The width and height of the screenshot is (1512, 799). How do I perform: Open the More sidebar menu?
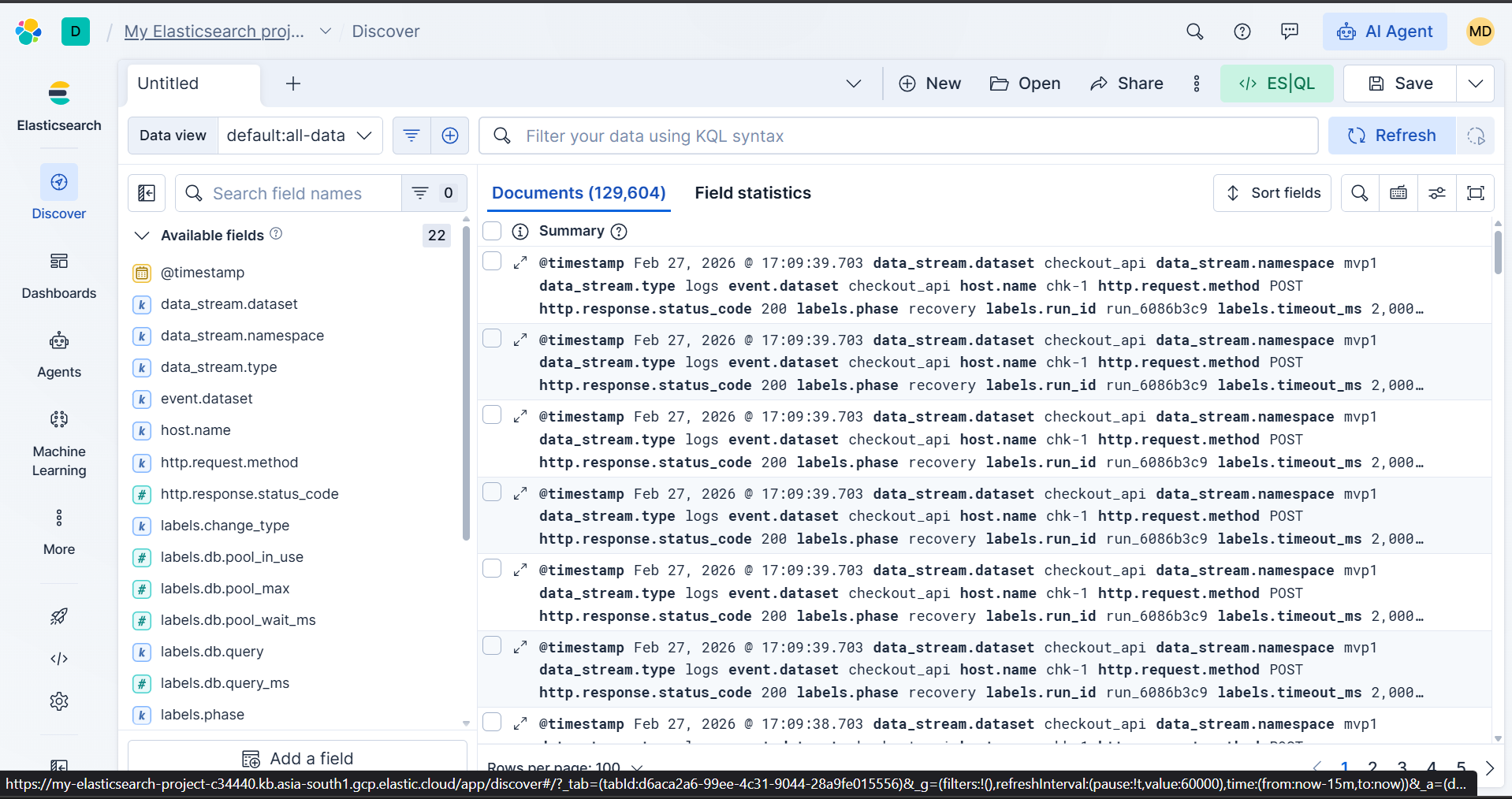point(59,532)
